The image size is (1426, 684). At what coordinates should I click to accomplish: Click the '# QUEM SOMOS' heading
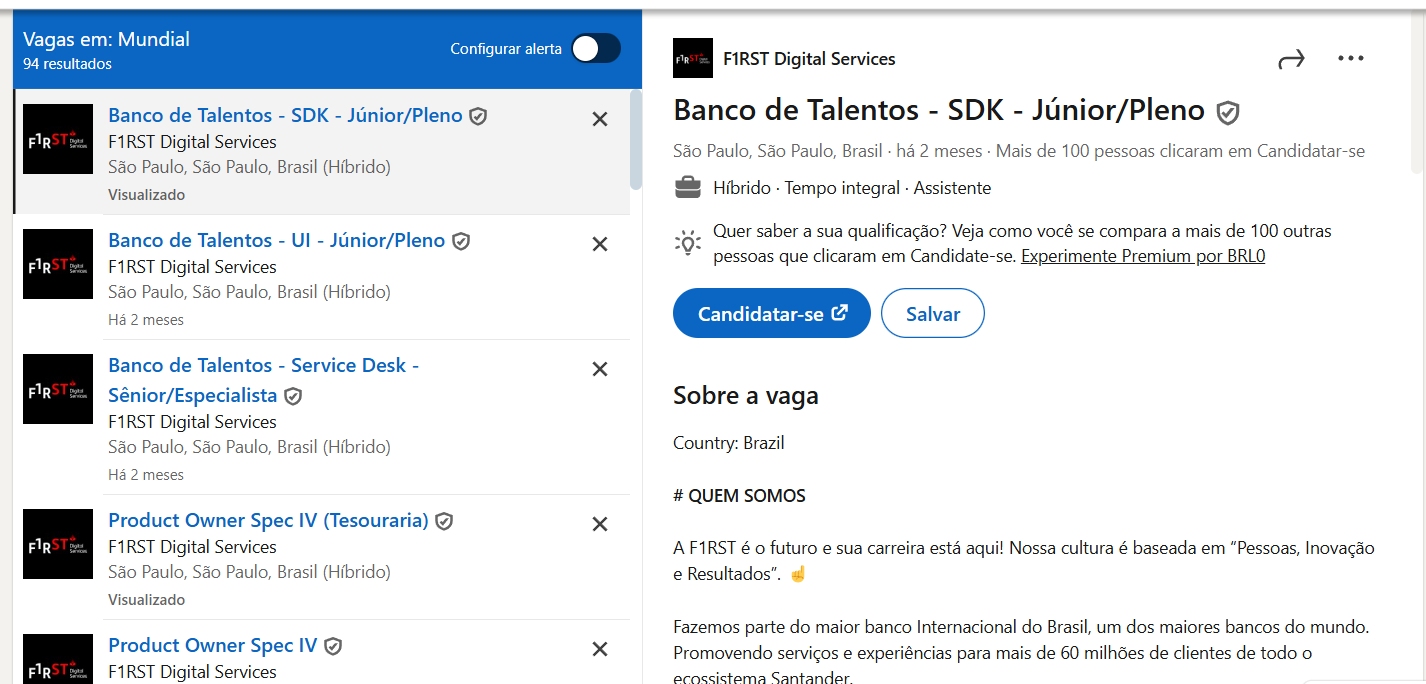[x=739, y=496]
